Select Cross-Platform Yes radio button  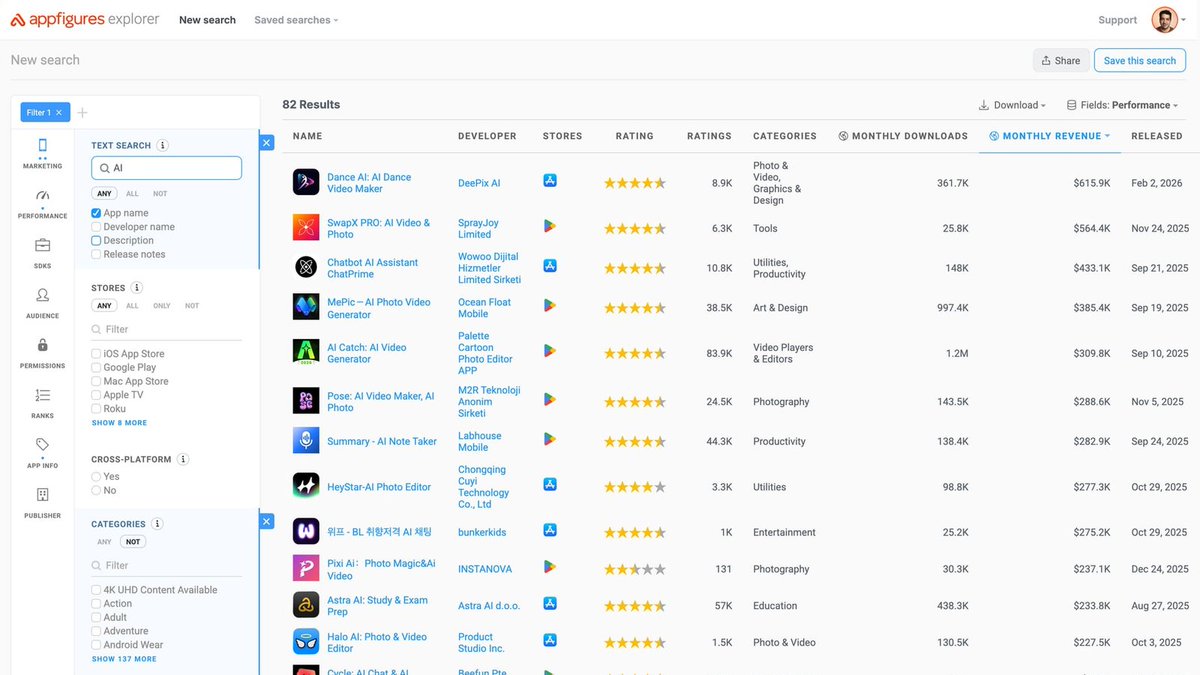96,477
